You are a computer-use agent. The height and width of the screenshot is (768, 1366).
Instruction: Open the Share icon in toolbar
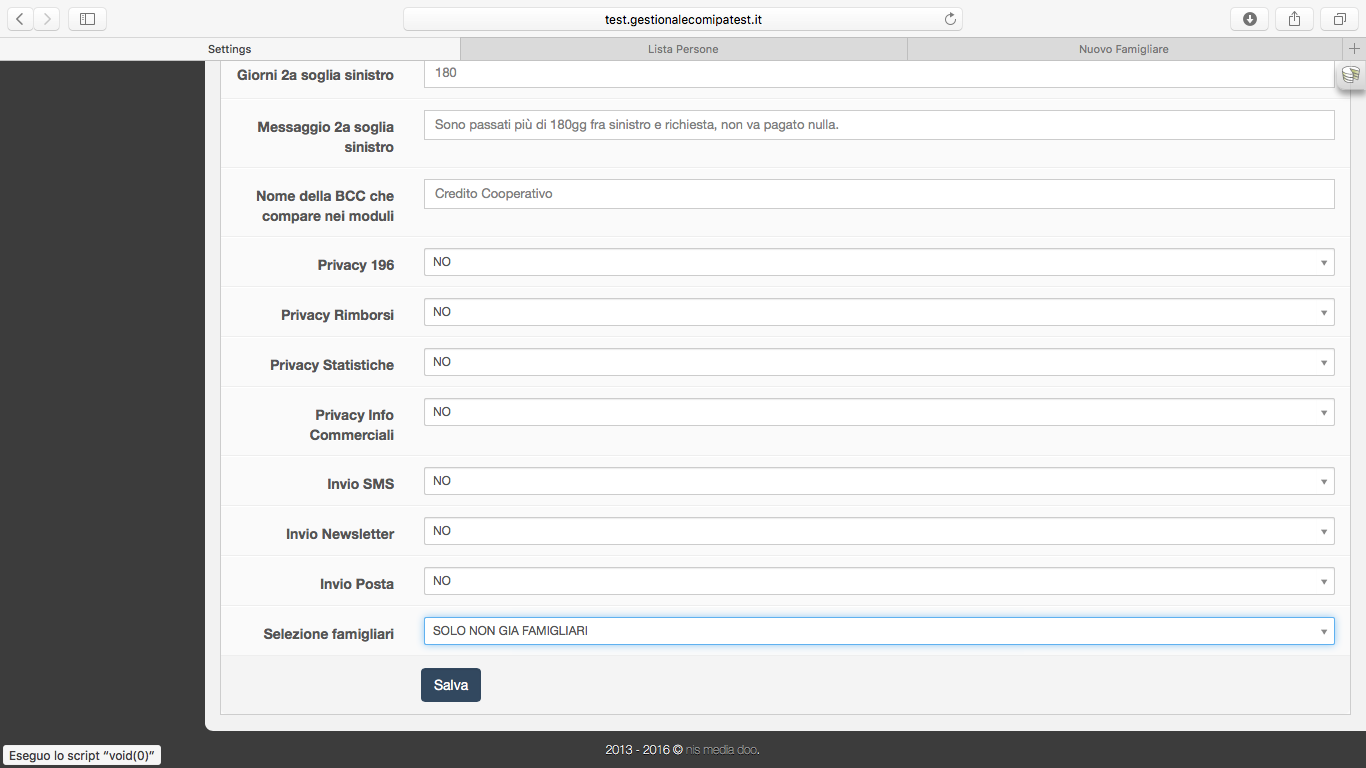[x=1294, y=18]
